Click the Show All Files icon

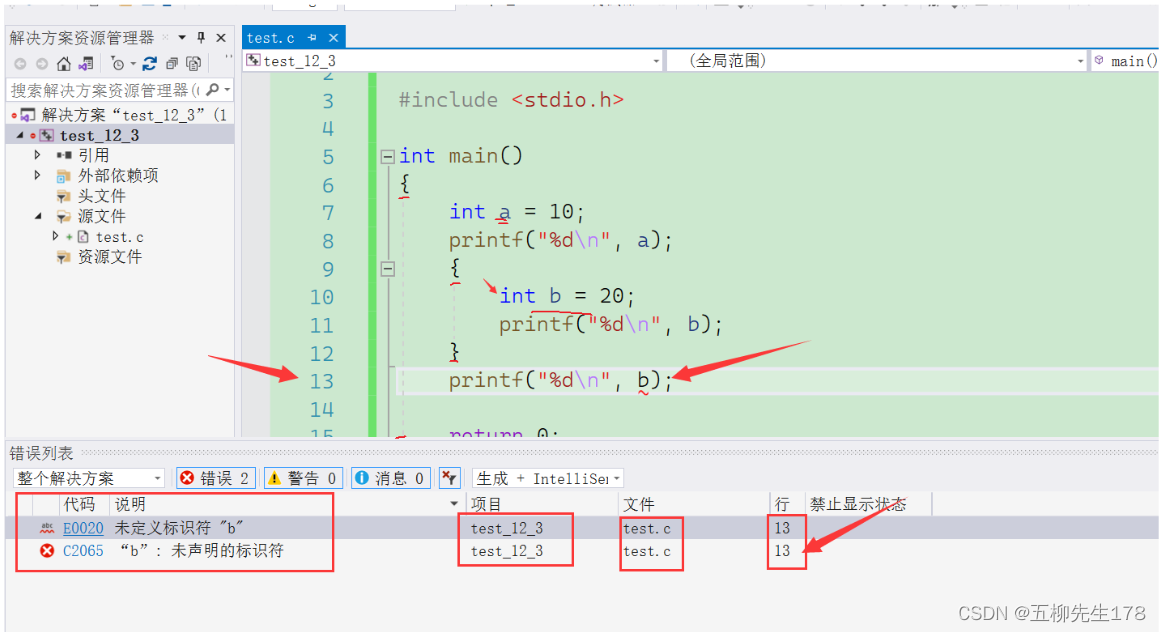coord(194,64)
